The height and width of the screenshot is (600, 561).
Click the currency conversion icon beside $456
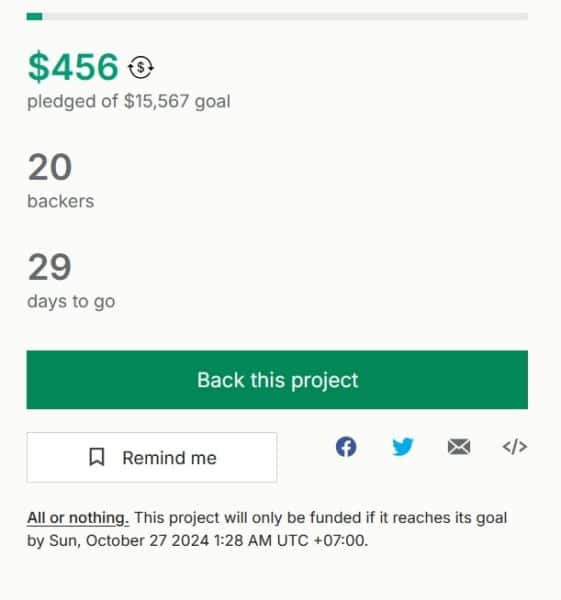click(x=140, y=68)
